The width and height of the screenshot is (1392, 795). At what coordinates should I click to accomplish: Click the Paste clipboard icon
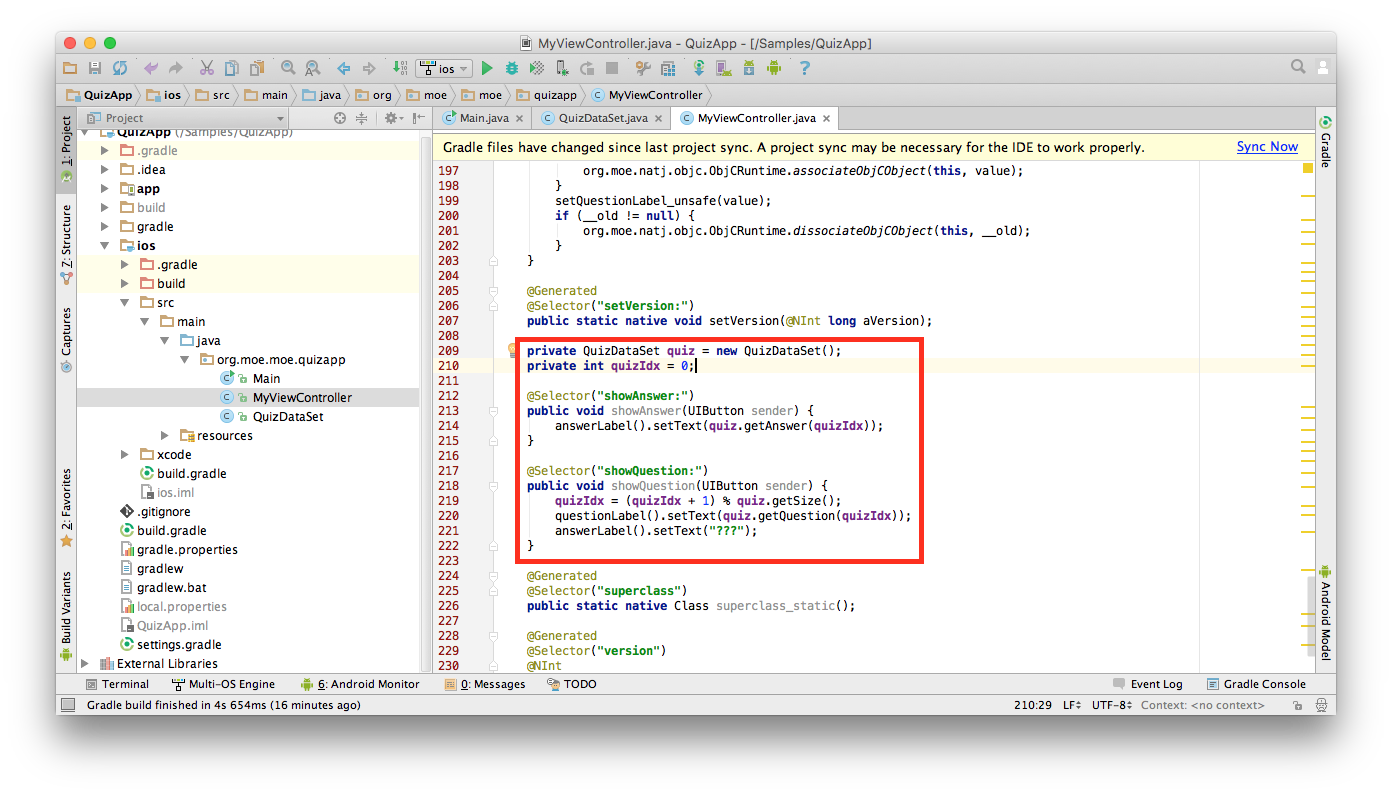pyautogui.click(x=257, y=68)
